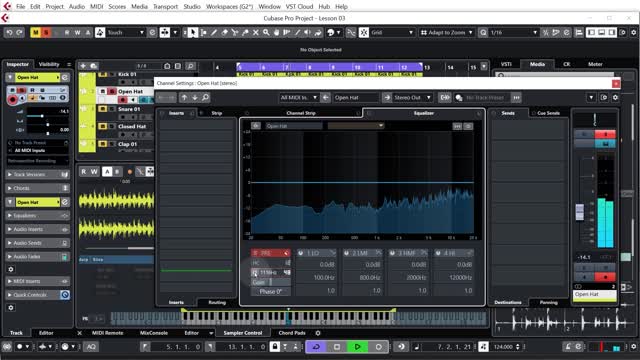Viewport: 640px width, 360px height.
Task: Open Chord Pads tab
Action: pos(292,333)
